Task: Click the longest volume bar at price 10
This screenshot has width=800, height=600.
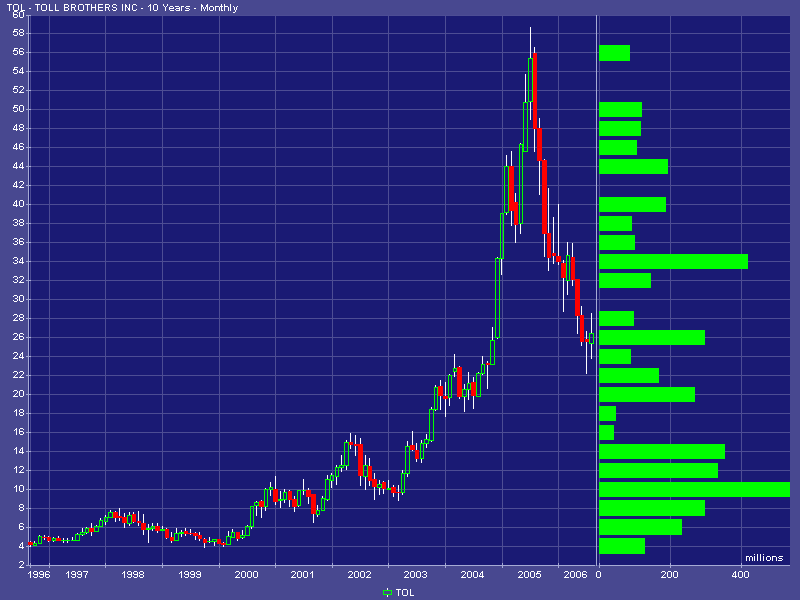Action: [x=694, y=489]
